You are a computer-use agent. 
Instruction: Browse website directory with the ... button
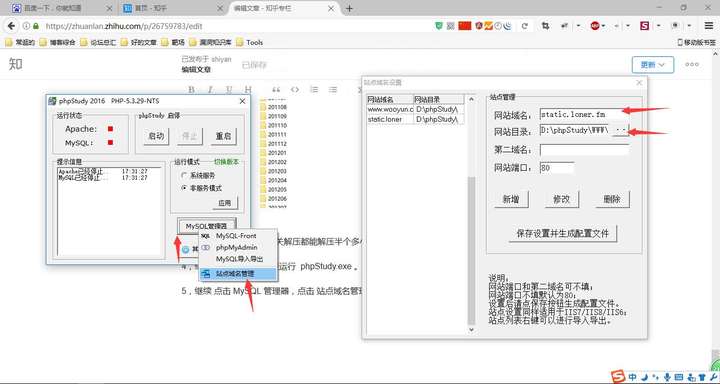(620, 130)
